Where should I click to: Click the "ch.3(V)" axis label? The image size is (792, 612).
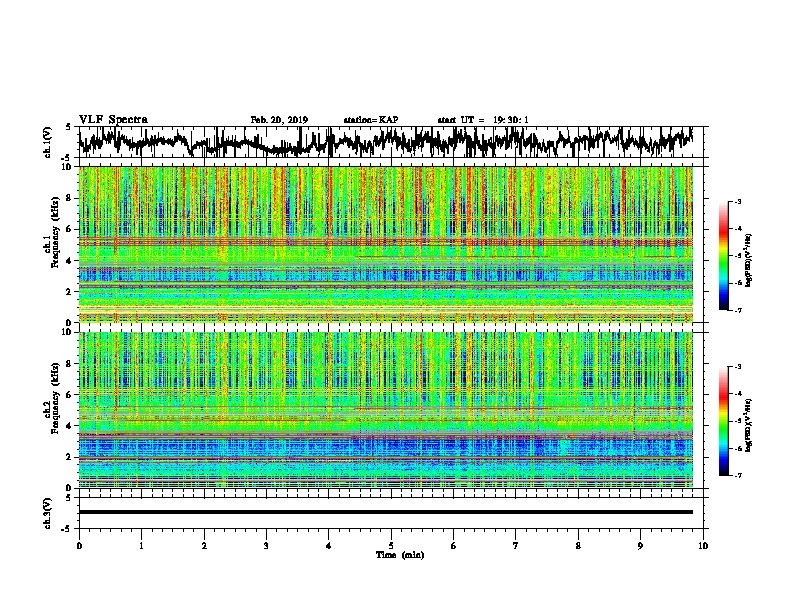(47, 513)
